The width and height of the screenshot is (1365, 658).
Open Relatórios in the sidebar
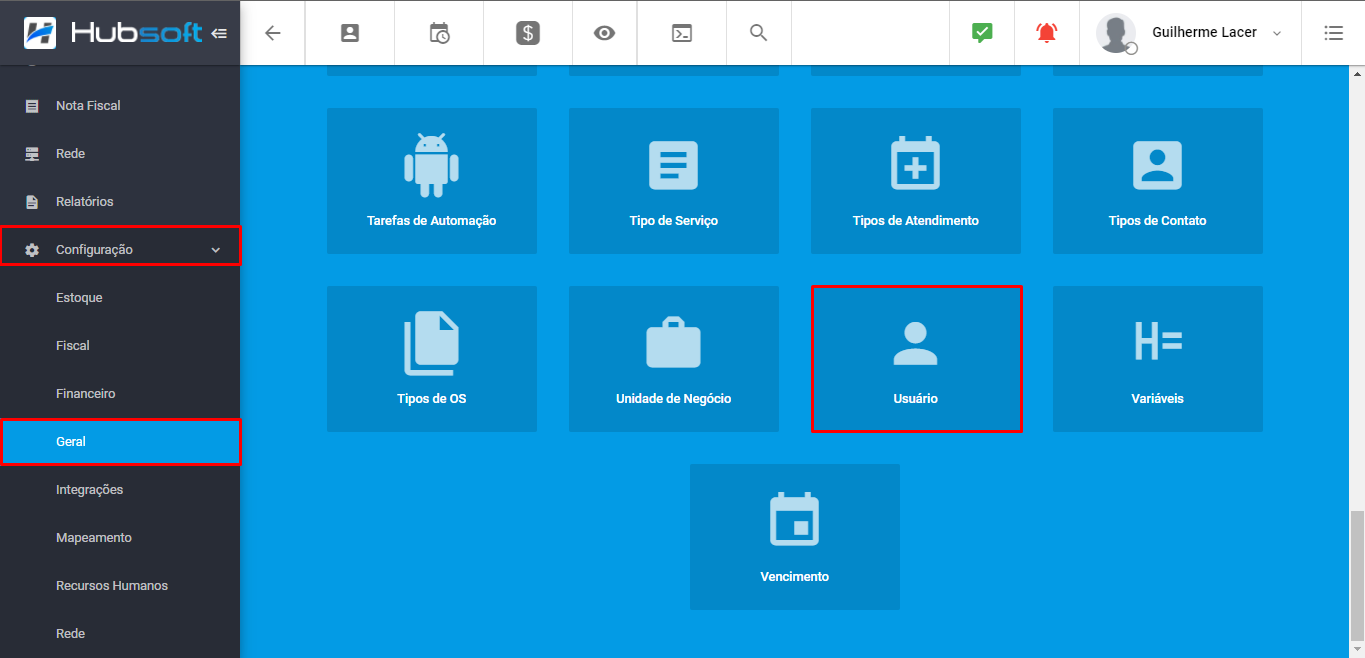click(x=85, y=202)
